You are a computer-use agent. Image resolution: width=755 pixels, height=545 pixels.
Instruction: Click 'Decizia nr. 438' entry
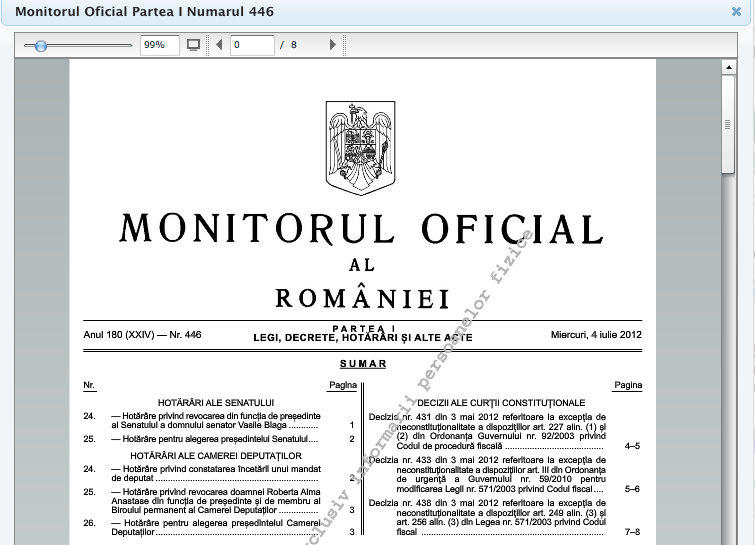[x=487, y=518]
